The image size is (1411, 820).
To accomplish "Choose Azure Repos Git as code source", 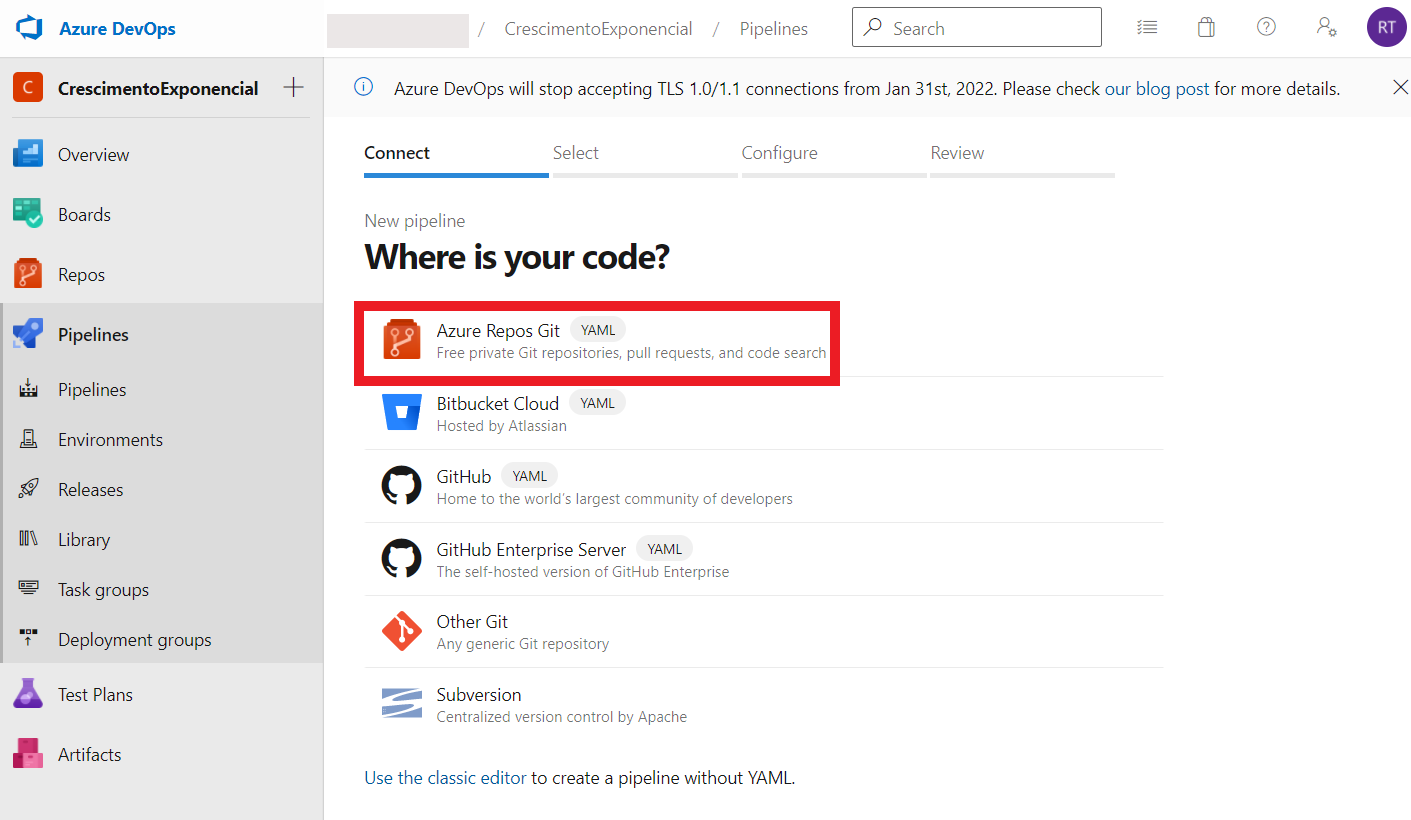I will (x=764, y=340).
